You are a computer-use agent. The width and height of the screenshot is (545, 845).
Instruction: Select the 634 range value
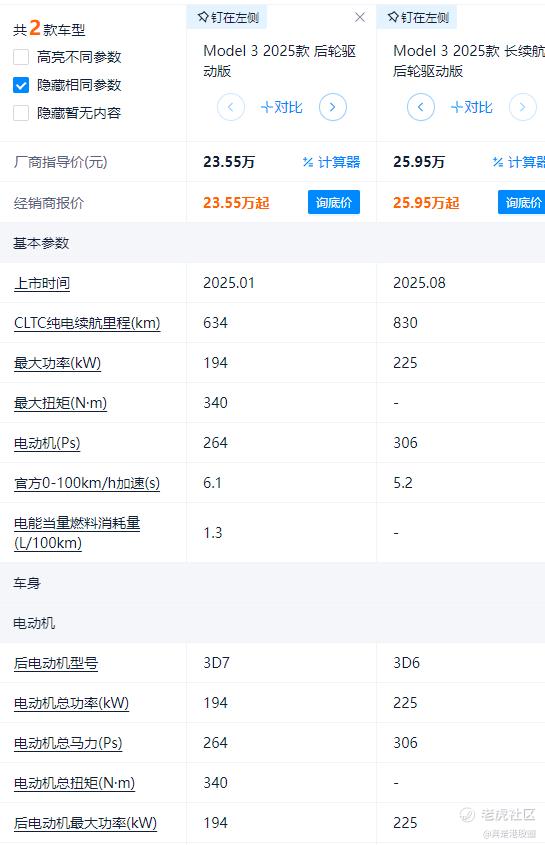click(x=215, y=323)
